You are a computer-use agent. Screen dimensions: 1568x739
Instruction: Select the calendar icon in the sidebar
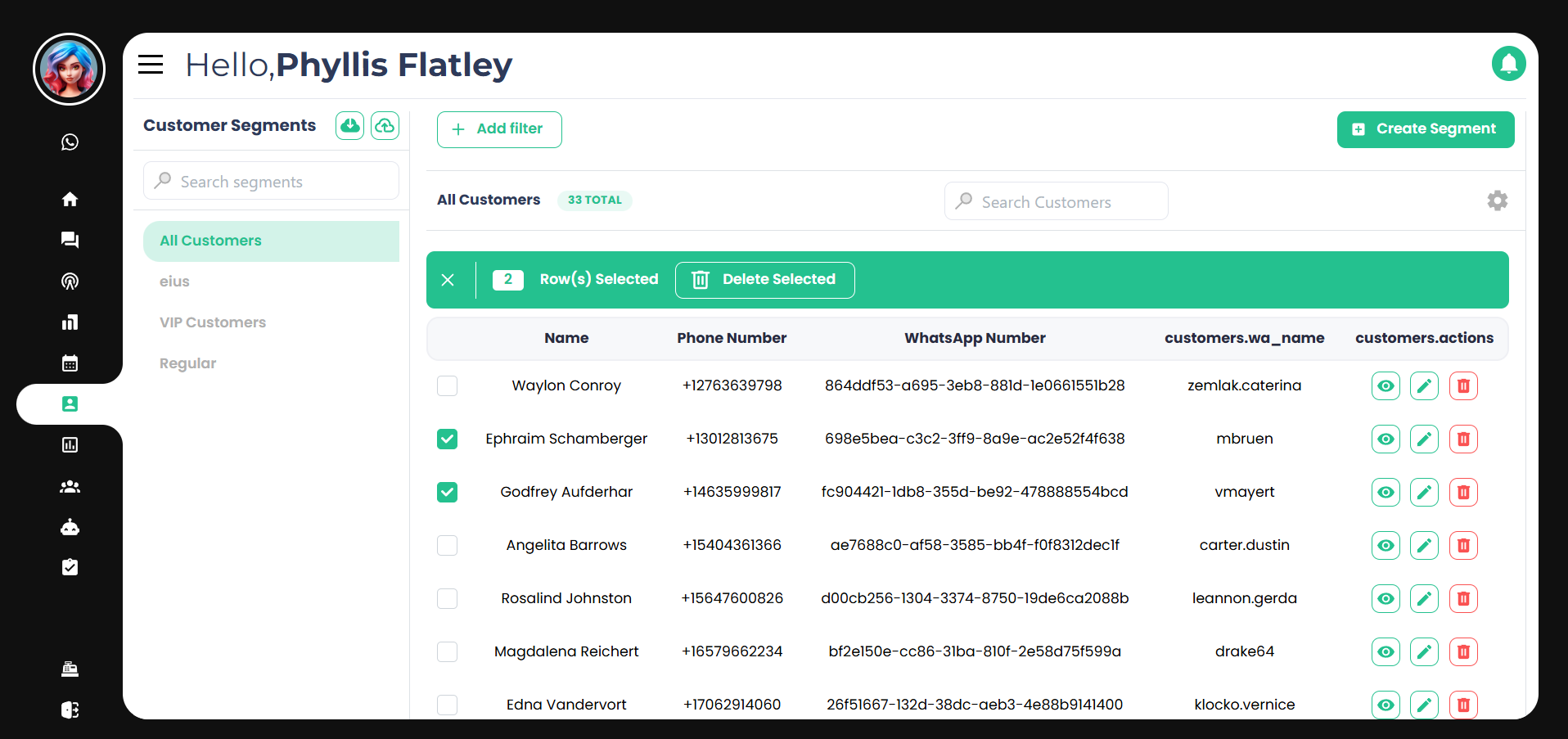(x=70, y=363)
